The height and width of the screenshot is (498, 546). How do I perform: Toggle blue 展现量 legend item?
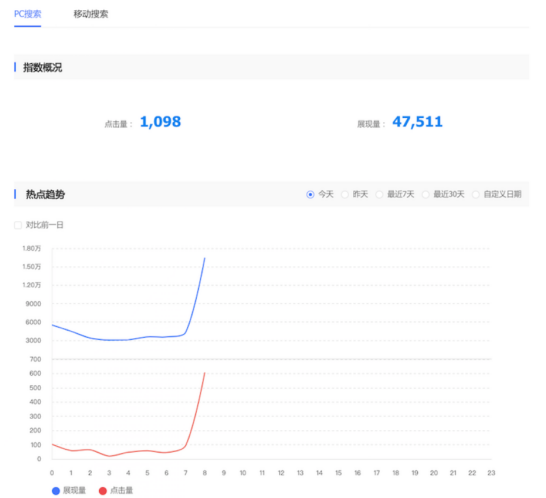69,490
